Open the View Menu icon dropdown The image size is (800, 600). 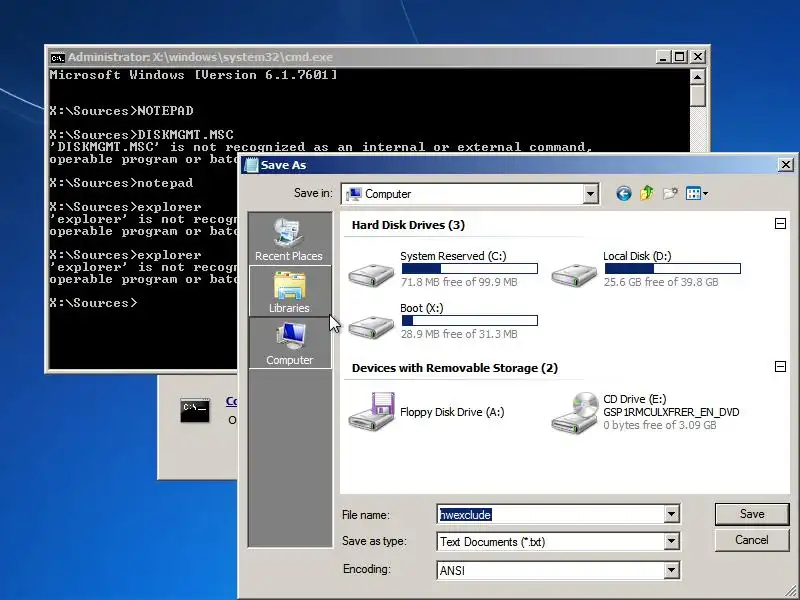(x=697, y=193)
